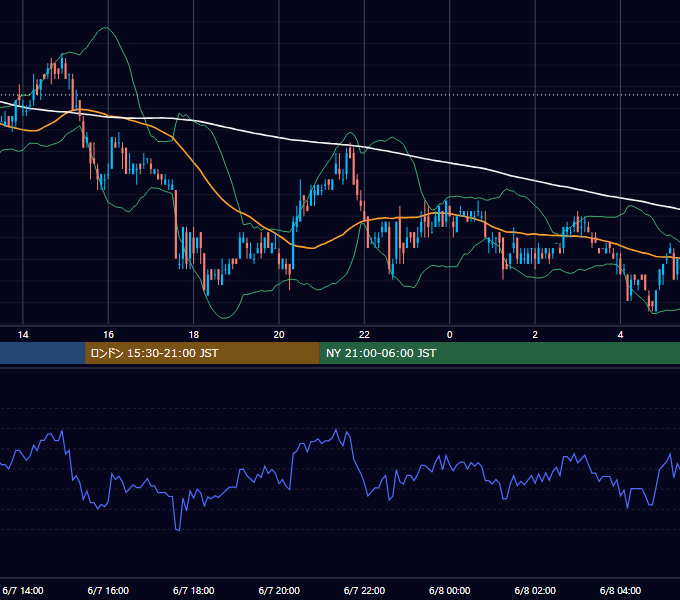This screenshot has width=680, height=600.
Task: Click the ロンドン 15:30-21:00 JST session bar
Action: coord(202,353)
